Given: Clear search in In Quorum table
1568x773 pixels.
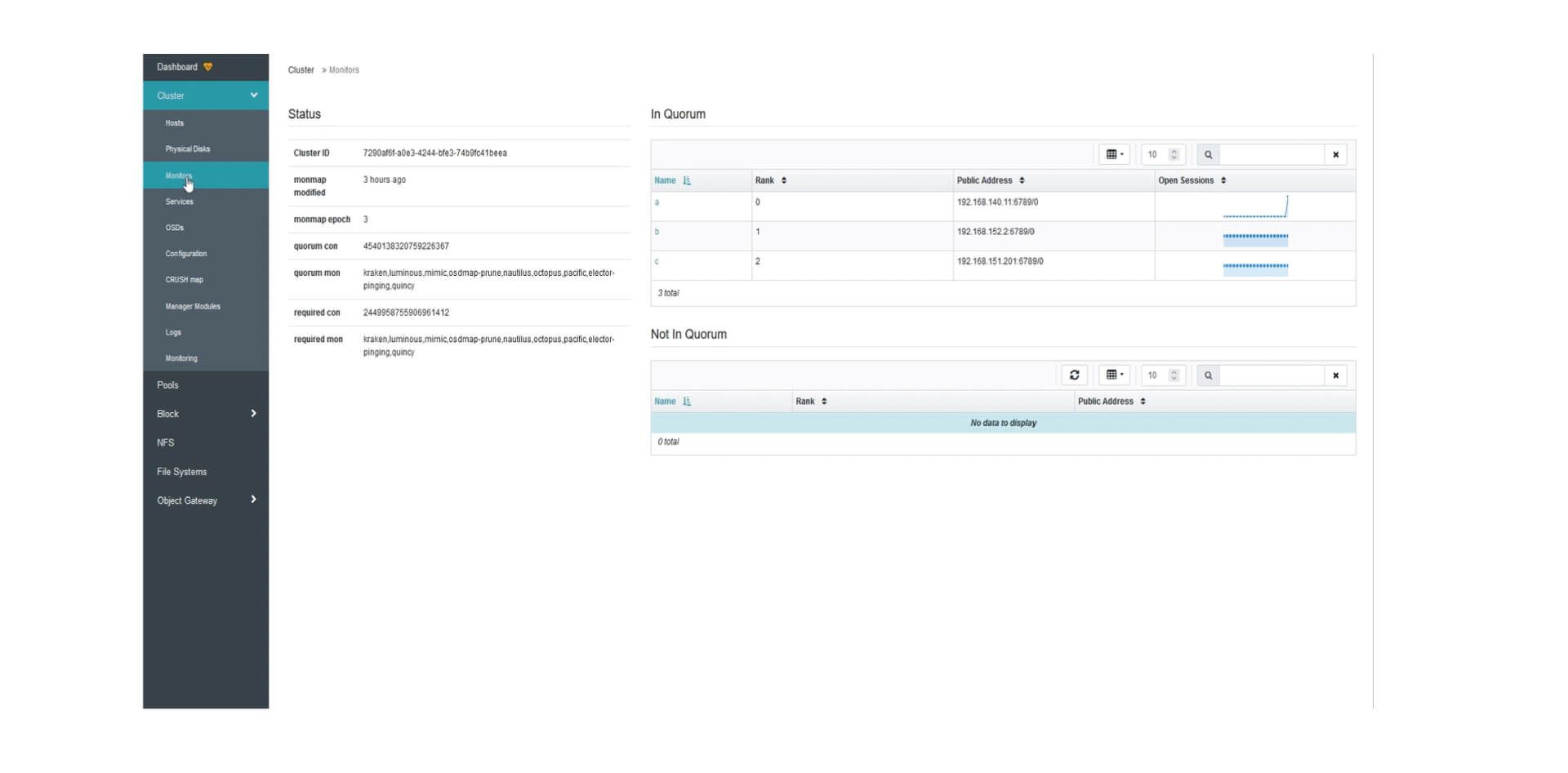Looking at the screenshot, I should click(1336, 154).
